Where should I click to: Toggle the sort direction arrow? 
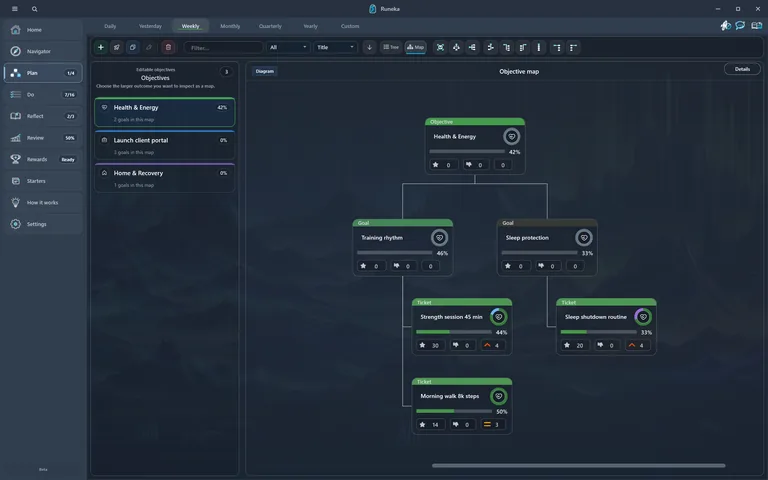point(369,48)
